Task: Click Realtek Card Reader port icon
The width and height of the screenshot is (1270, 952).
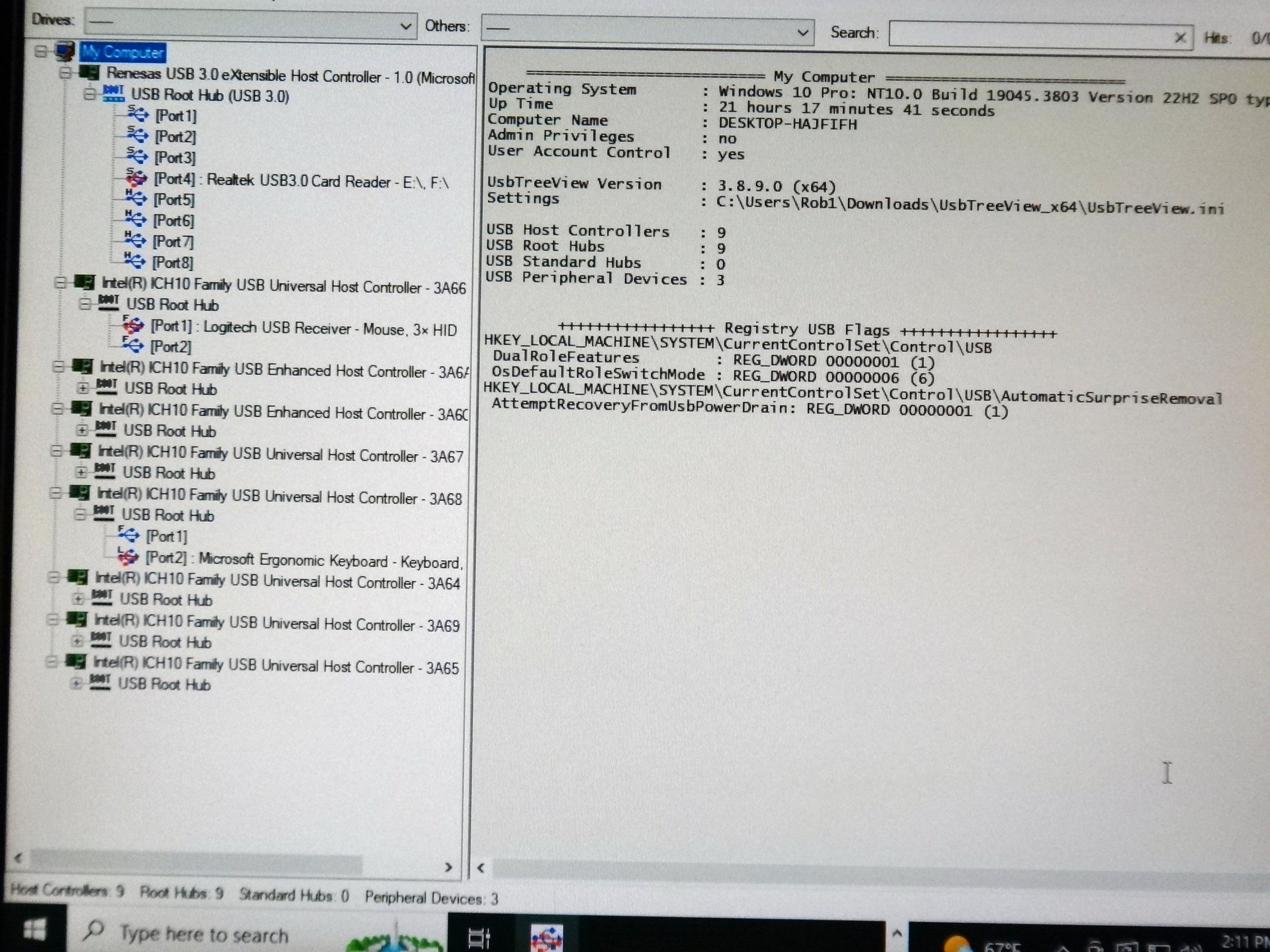Action: (136, 177)
